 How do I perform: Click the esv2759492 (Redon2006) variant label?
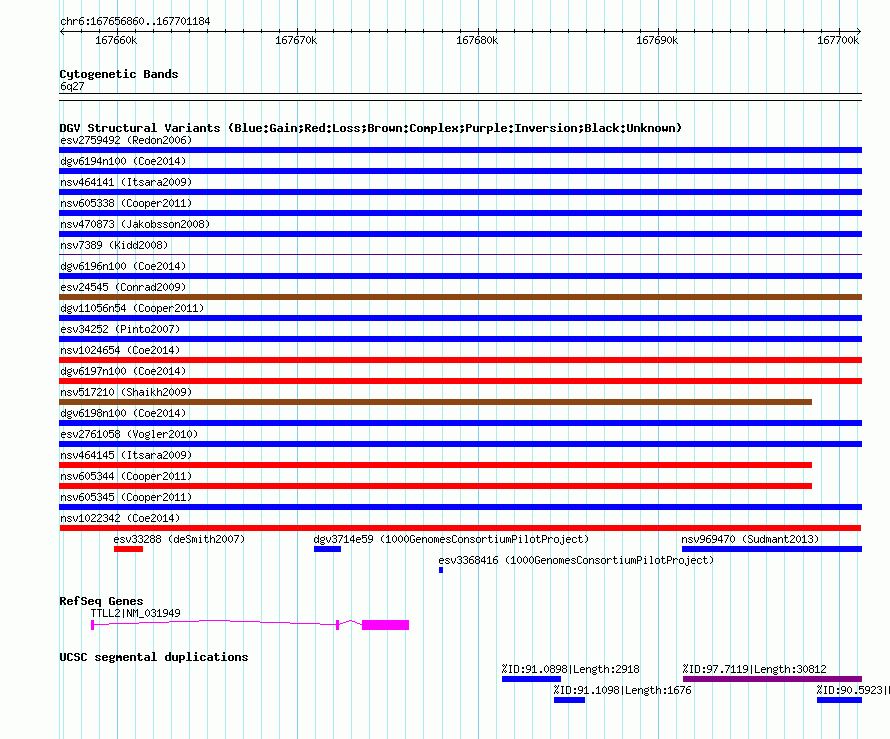click(126, 140)
